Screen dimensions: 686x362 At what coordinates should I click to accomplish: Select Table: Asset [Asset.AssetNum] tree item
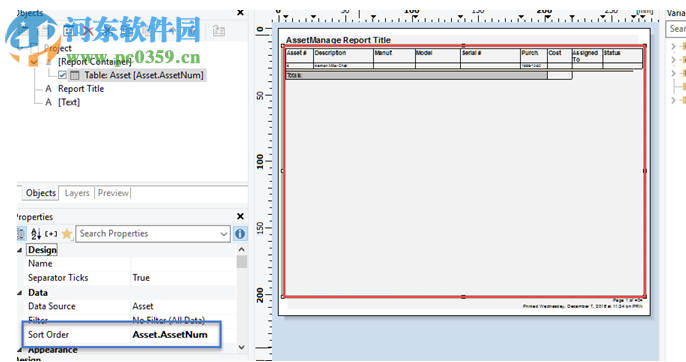click(x=144, y=75)
